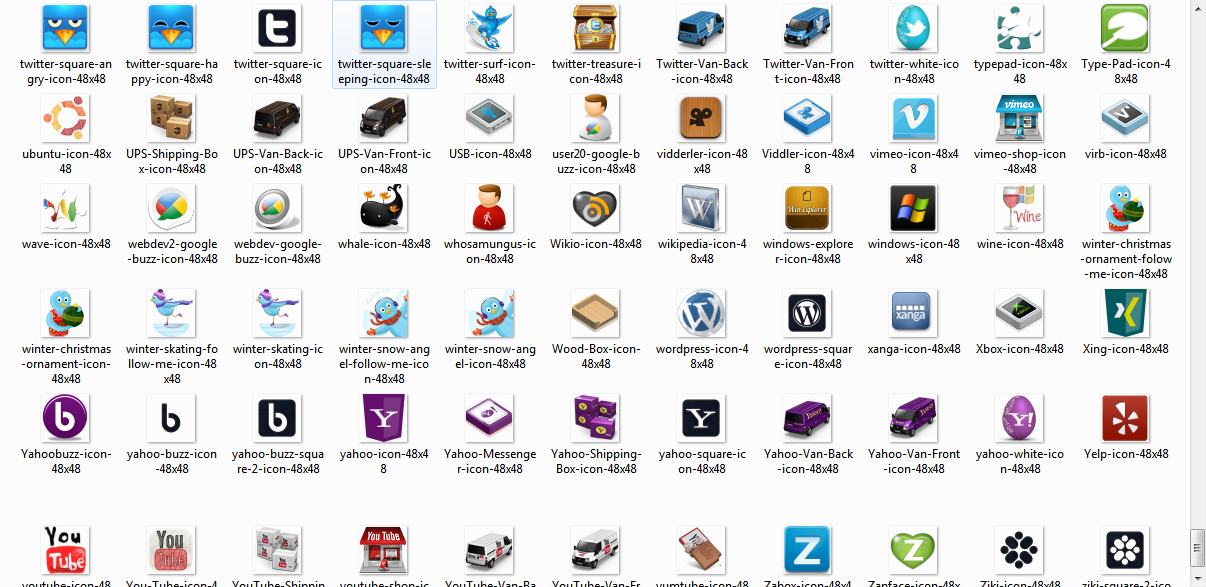Select the xanga icon

click(x=914, y=314)
